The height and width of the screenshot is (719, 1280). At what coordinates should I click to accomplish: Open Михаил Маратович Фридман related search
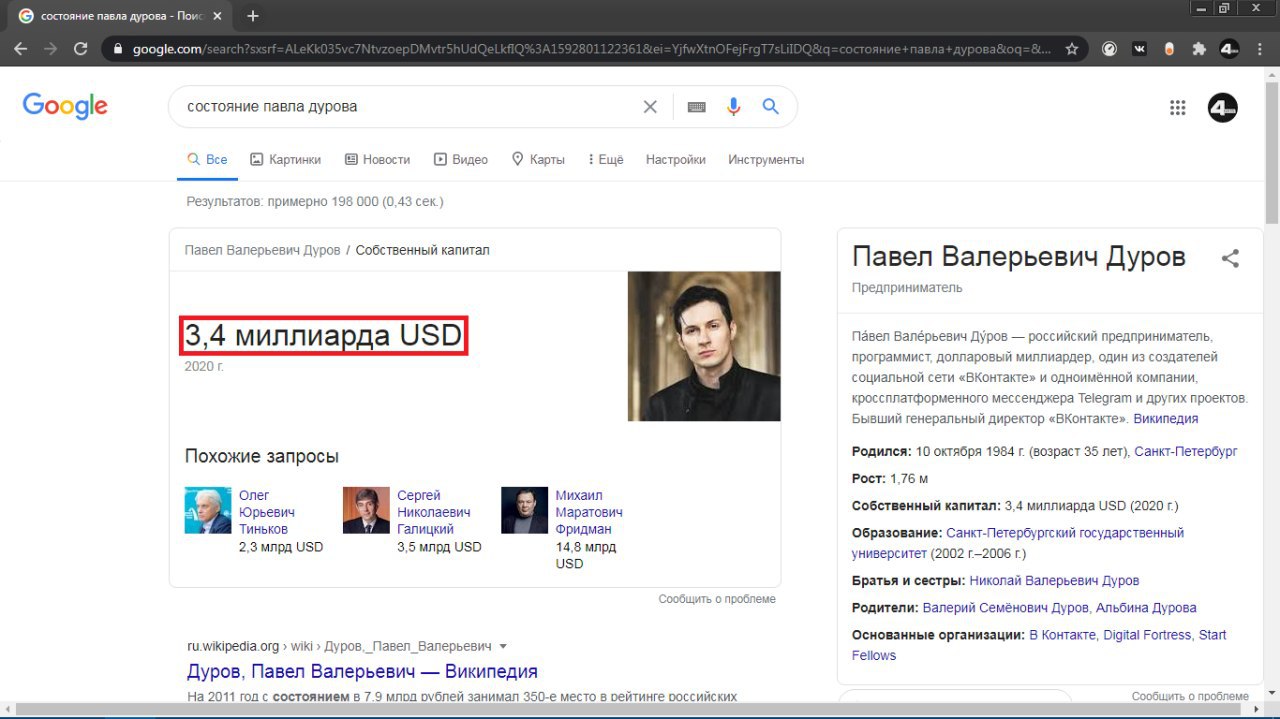[x=589, y=512]
